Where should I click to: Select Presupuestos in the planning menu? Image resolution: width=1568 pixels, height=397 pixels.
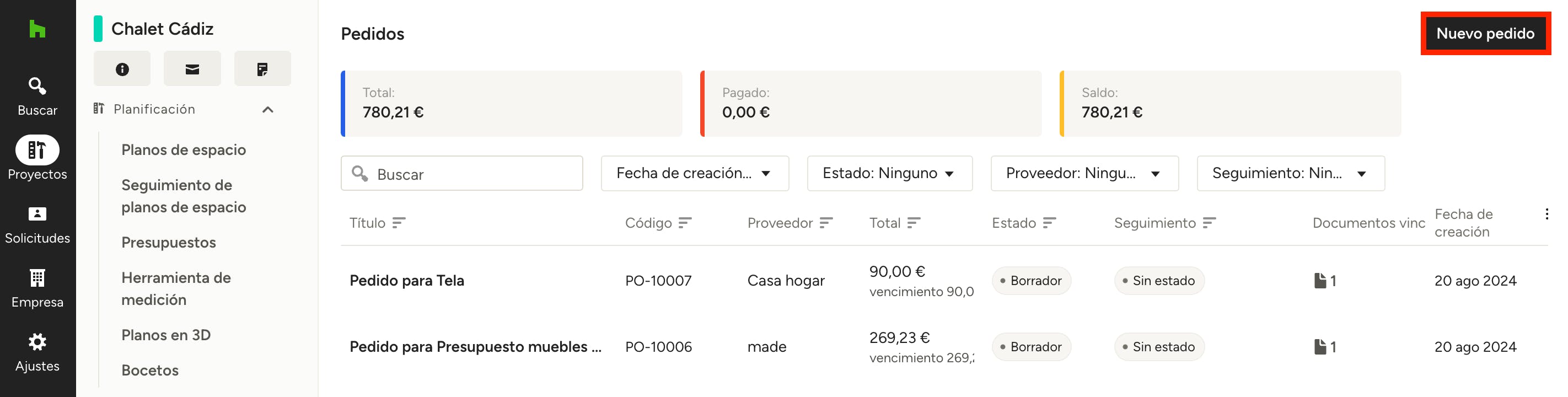coord(169,243)
